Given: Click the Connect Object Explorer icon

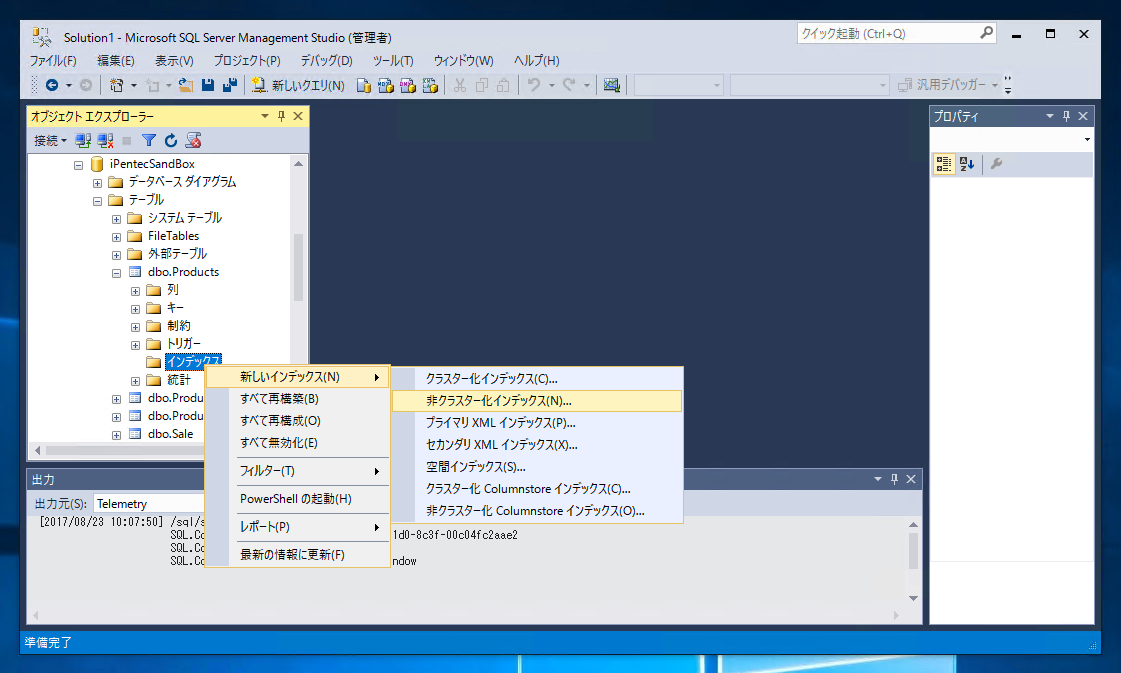Looking at the screenshot, I should tap(84, 141).
